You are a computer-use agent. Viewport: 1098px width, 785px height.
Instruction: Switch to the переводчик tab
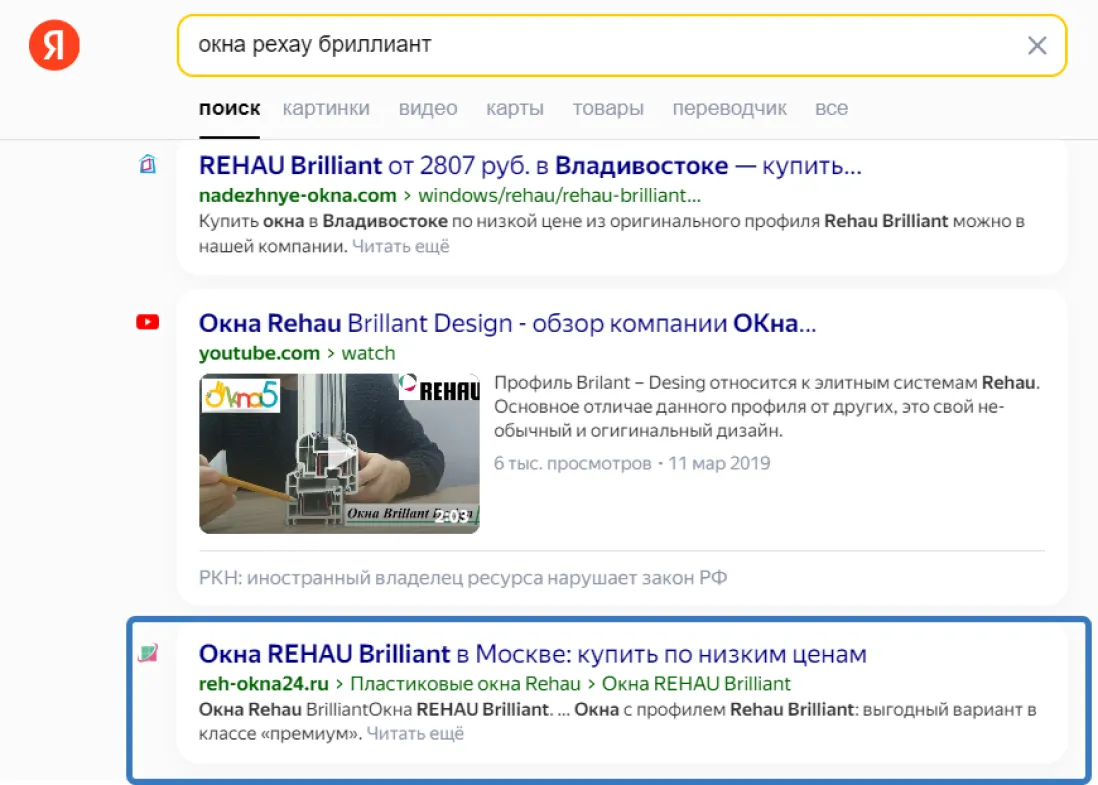pos(730,108)
